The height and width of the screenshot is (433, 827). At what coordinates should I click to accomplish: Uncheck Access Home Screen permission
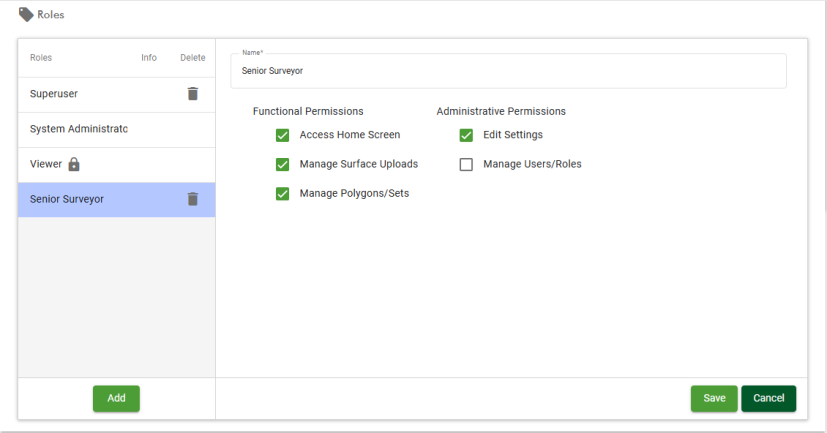tap(282, 135)
